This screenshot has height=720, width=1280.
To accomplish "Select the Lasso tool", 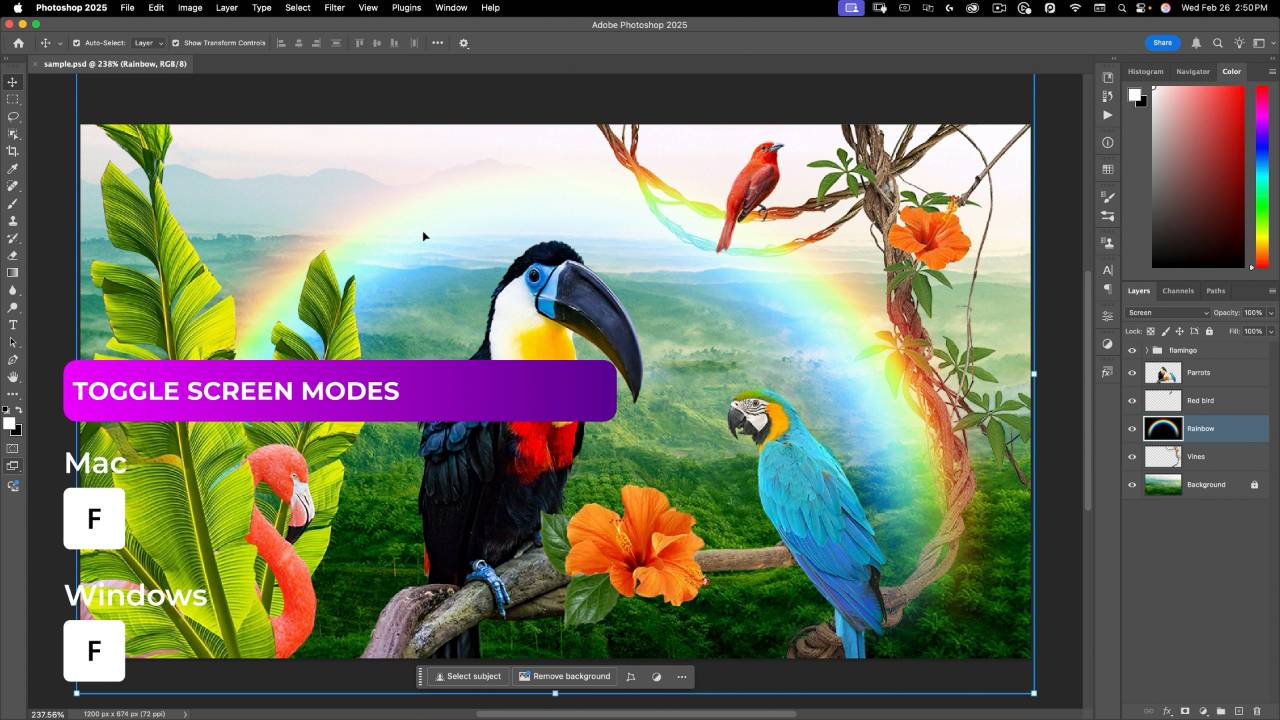I will pyautogui.click(x=13, y=116).
